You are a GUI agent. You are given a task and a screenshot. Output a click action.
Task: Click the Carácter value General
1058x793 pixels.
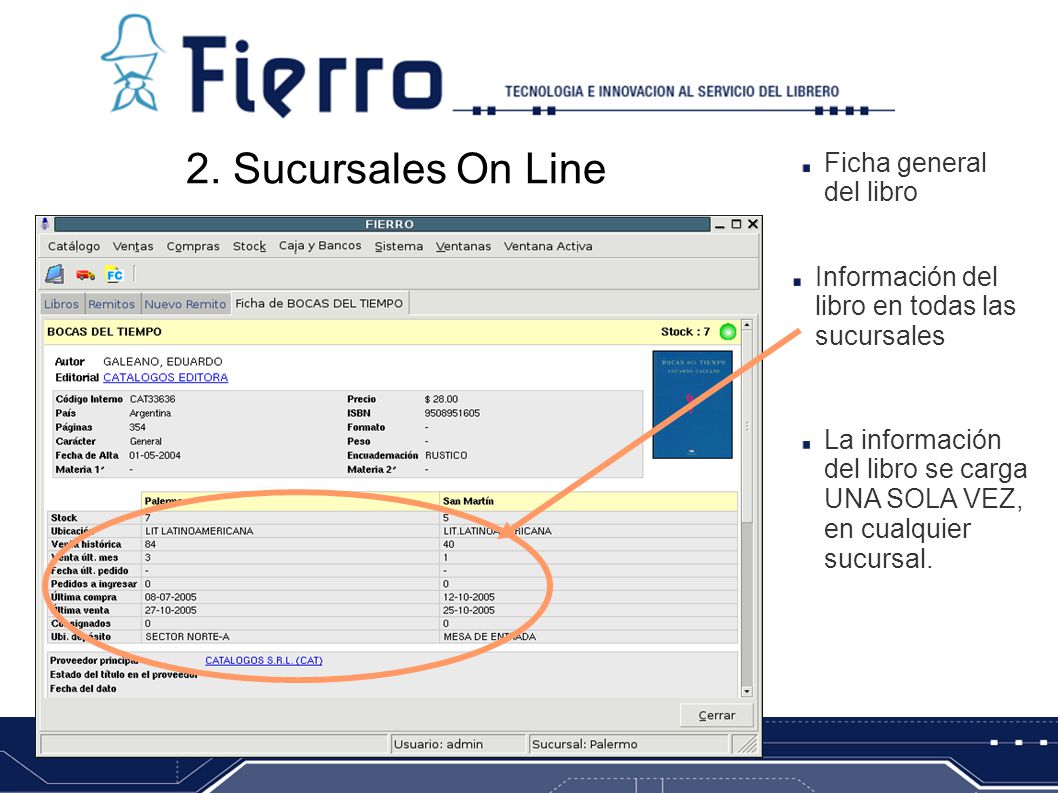[x=146, y=441]
